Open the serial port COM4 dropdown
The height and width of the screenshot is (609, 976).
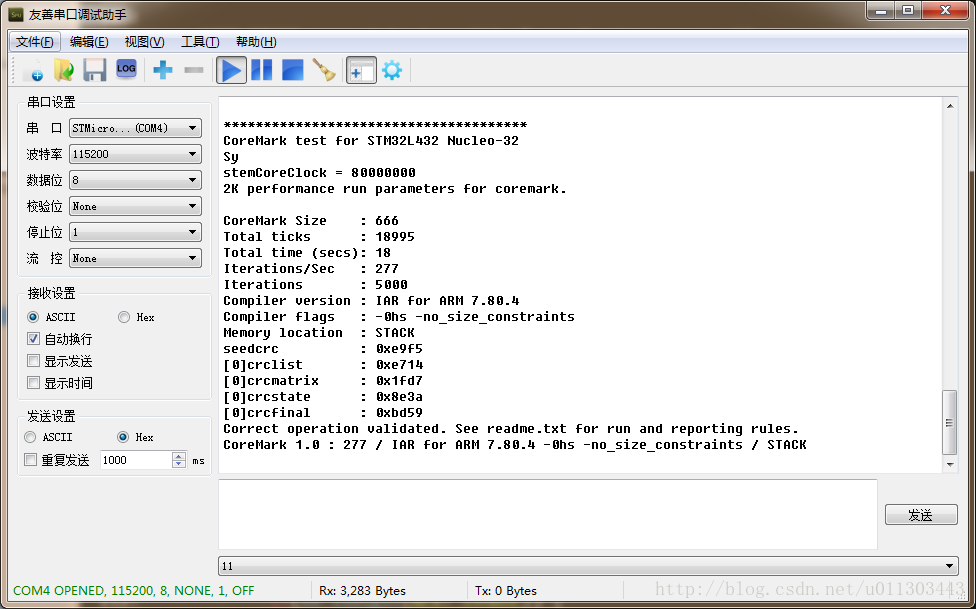pyautogui.click(x=135, y=128)
